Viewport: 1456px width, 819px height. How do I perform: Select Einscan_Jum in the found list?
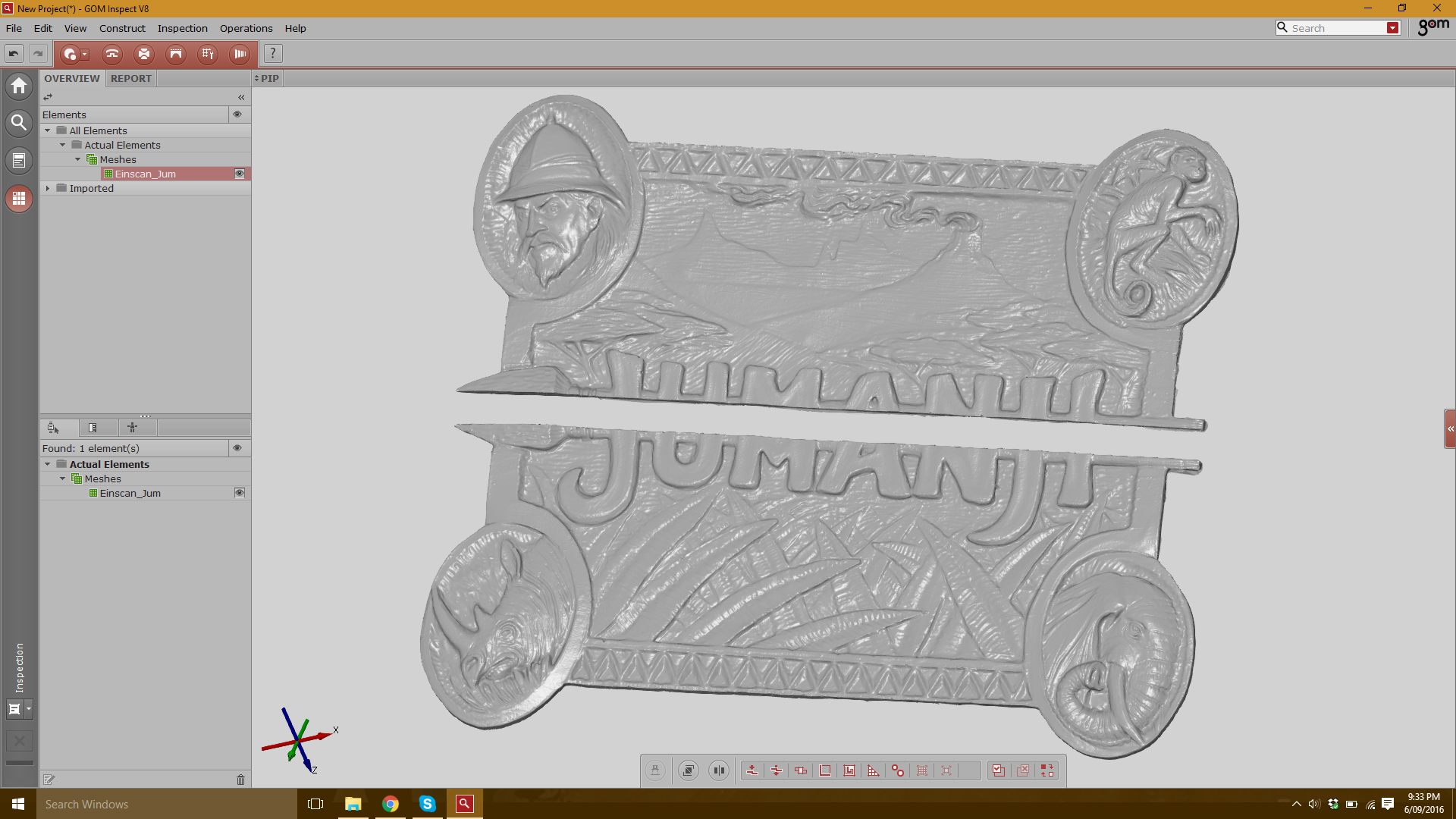coord(130,493)
